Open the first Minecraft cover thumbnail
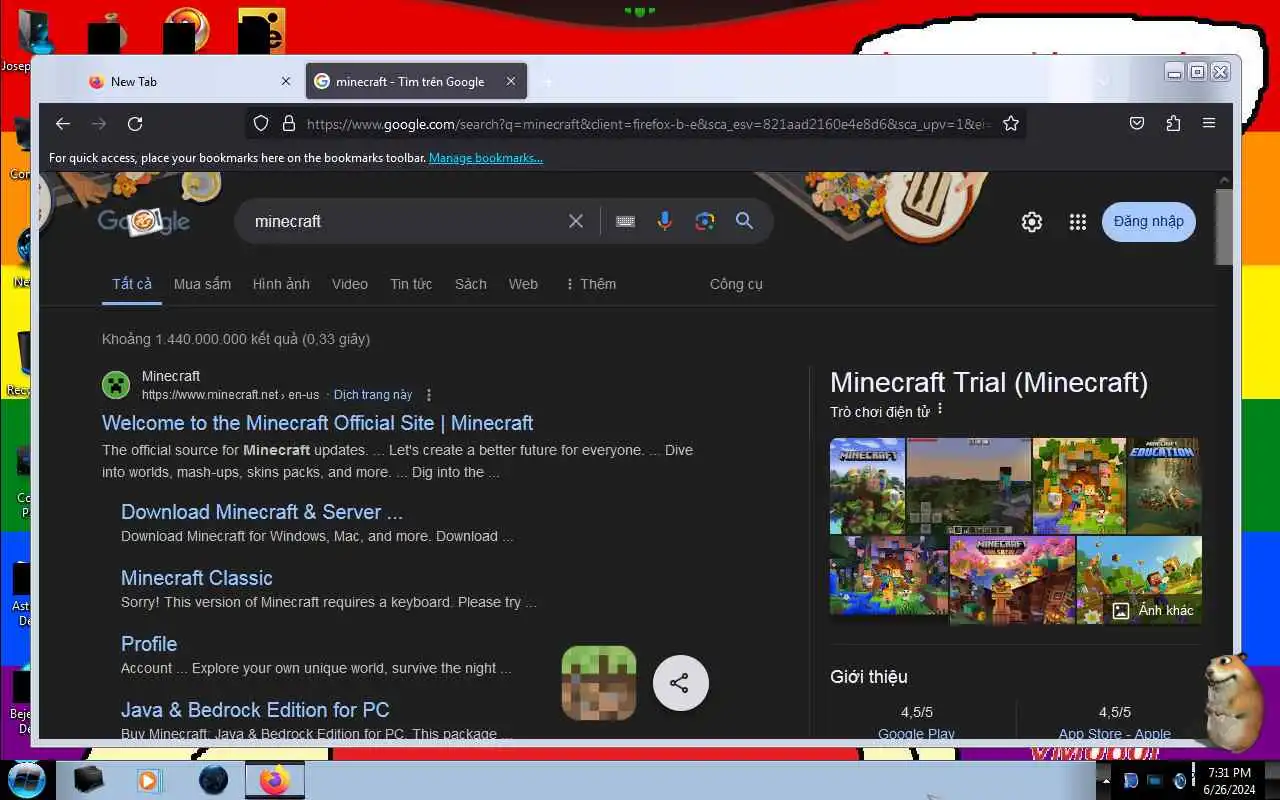This screenshot has width=1280, height=800. 867,485
